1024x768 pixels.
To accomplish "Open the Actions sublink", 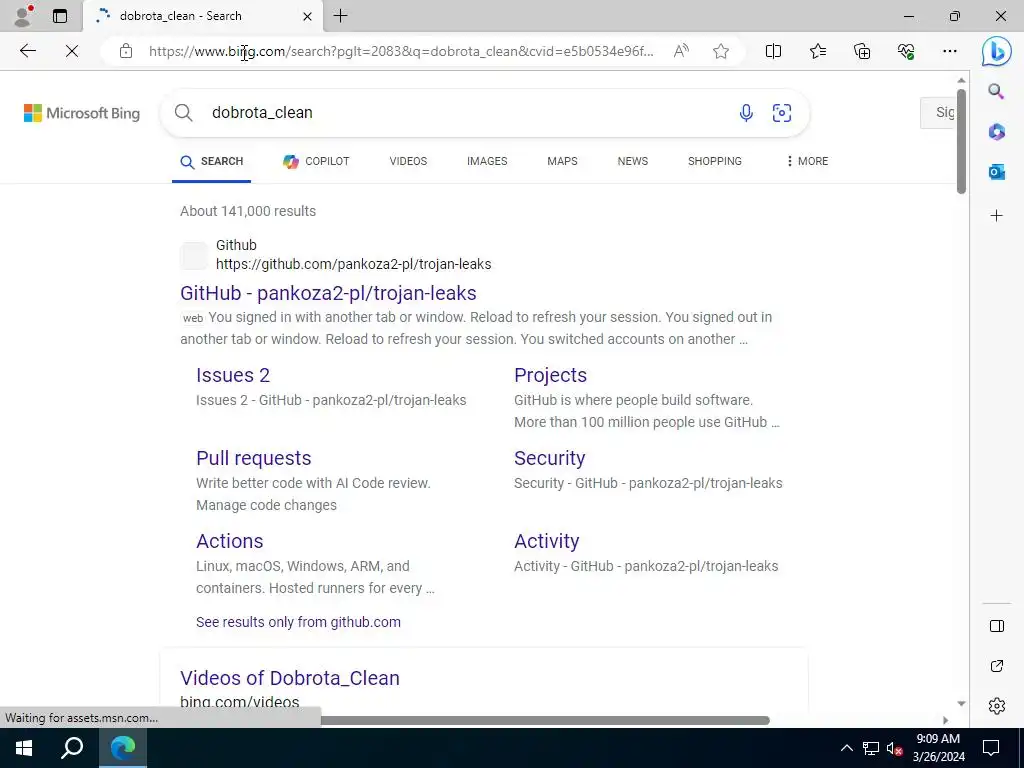I will 230,541.
